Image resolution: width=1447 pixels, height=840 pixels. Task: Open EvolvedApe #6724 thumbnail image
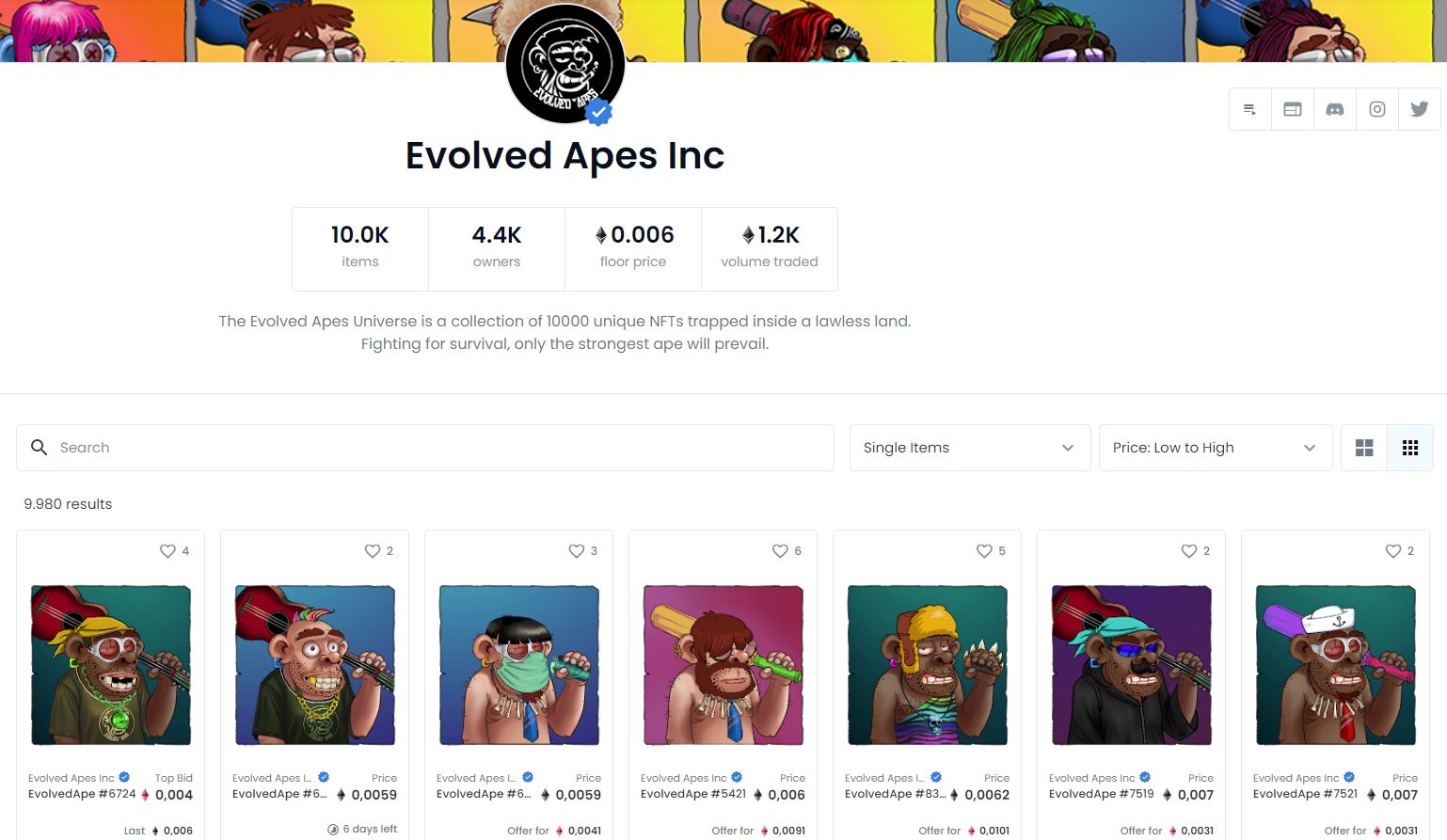pyautogui.click(x=111, y=665)
